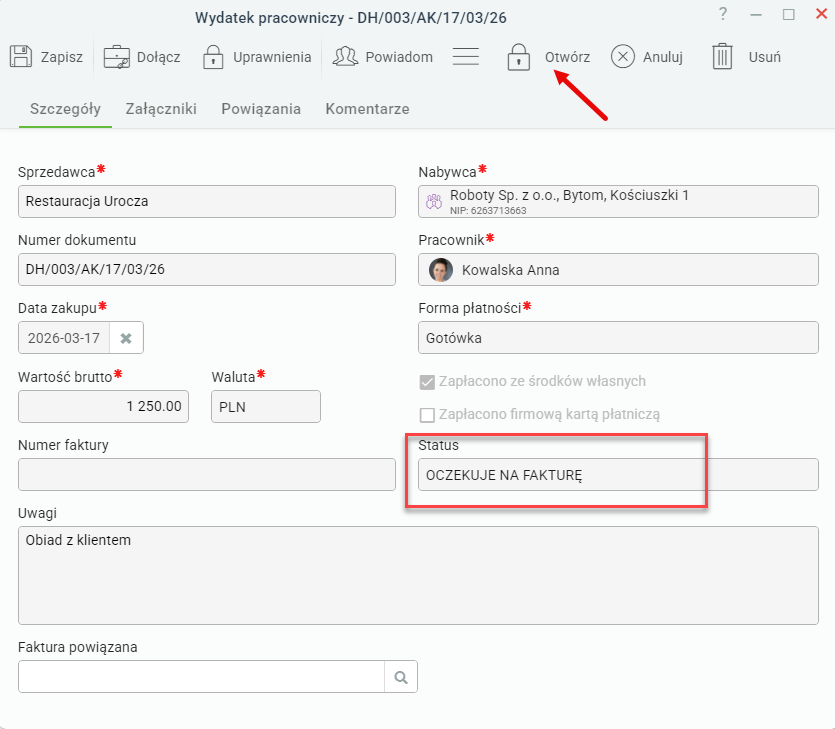This screenshot has height=729, width=835.
Task: Click the Otwórz padlock icon
Action: pos(518,57)
